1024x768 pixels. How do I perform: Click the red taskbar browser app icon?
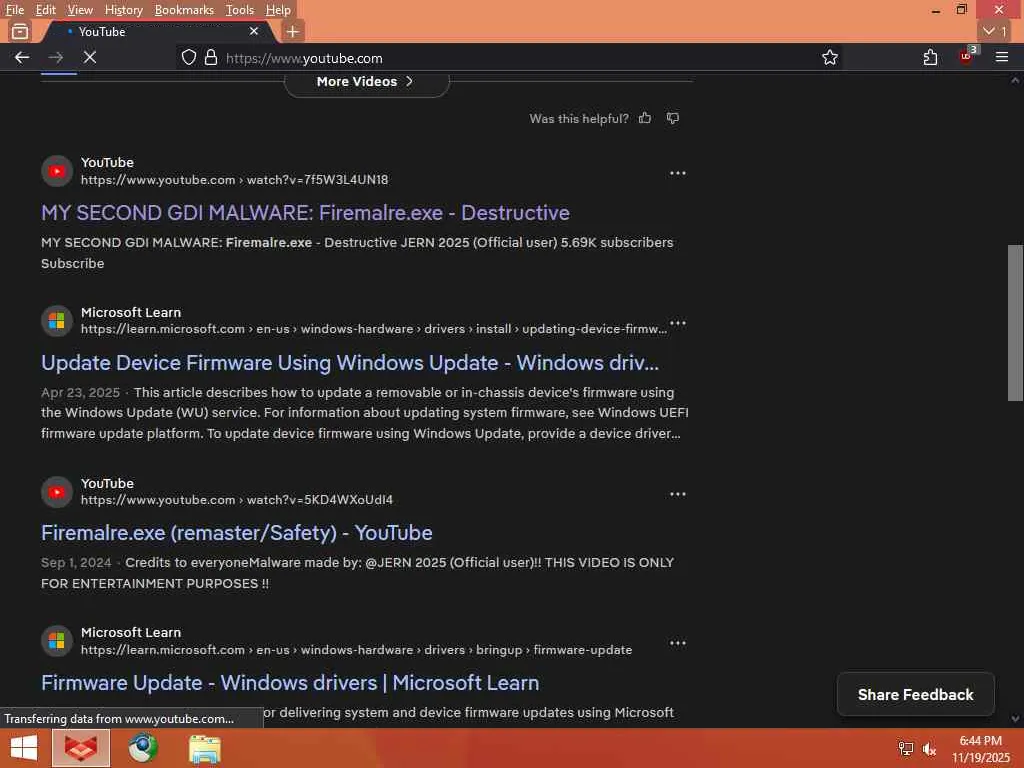[x=81, y=748]
